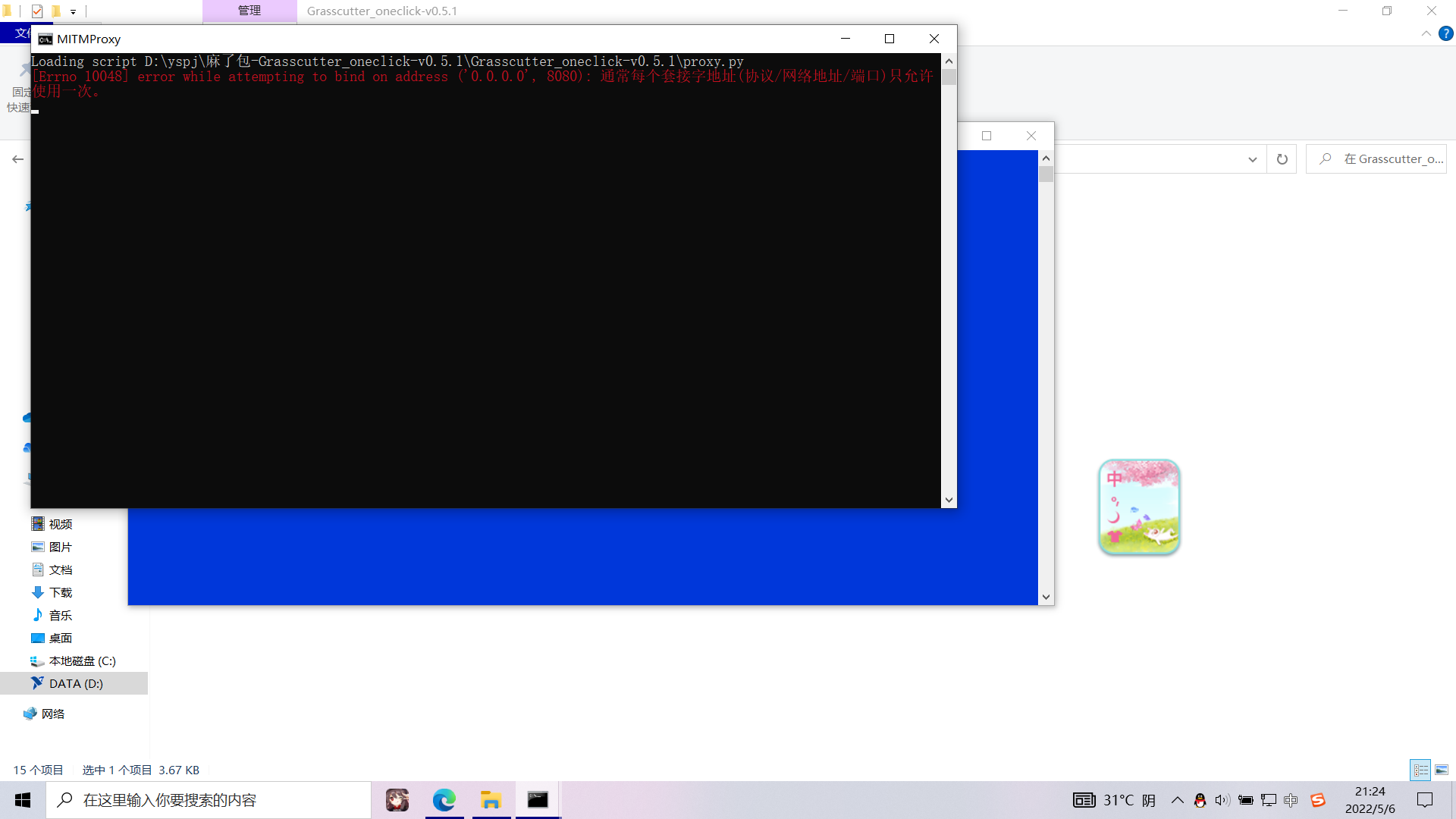1456x819 pixels.
Task: Open the command prompt taskbar icon
Action: click(538, 800)
